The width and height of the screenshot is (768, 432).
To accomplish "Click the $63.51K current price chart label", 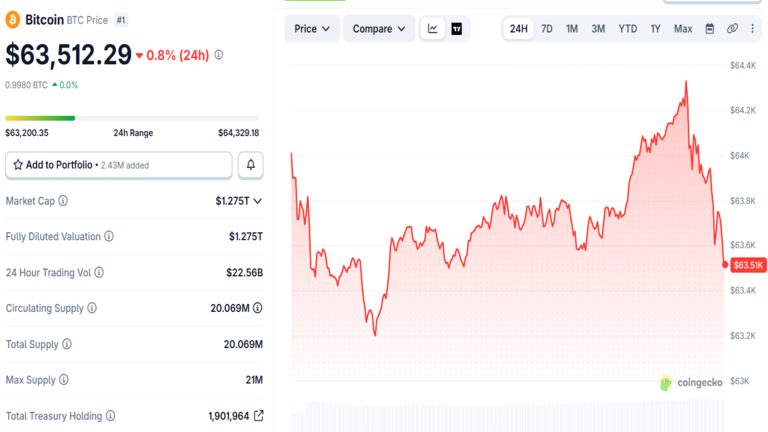I will 748,265.
